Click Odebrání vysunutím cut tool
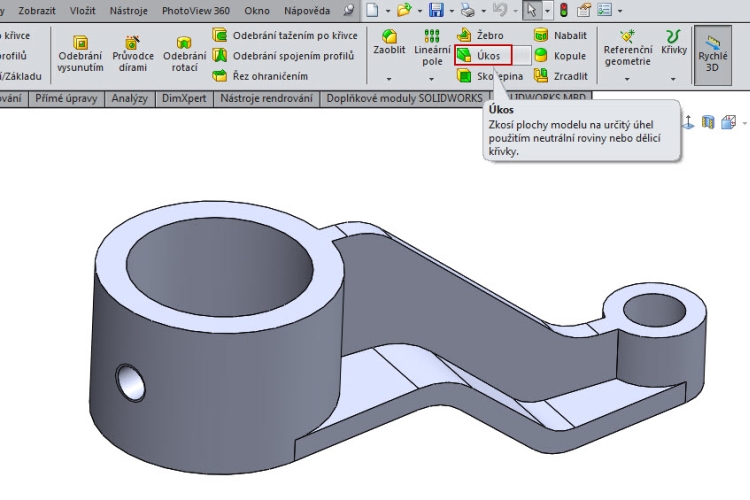This screenshot has height=500, width=750. 80,54
